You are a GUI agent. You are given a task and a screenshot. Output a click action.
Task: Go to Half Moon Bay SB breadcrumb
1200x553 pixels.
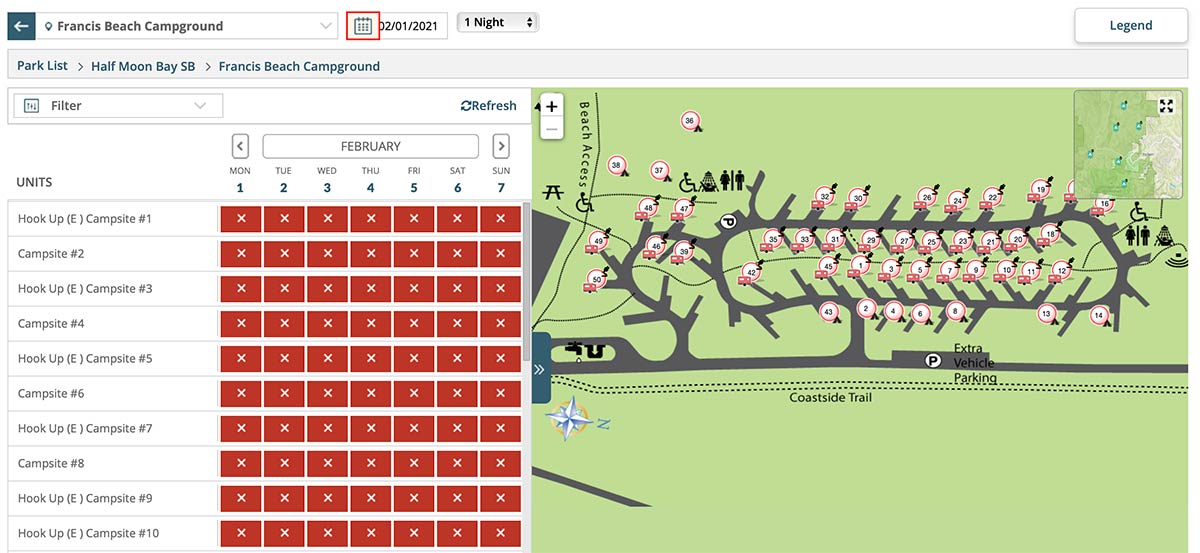pyautogui.click(x=143, y=66)
